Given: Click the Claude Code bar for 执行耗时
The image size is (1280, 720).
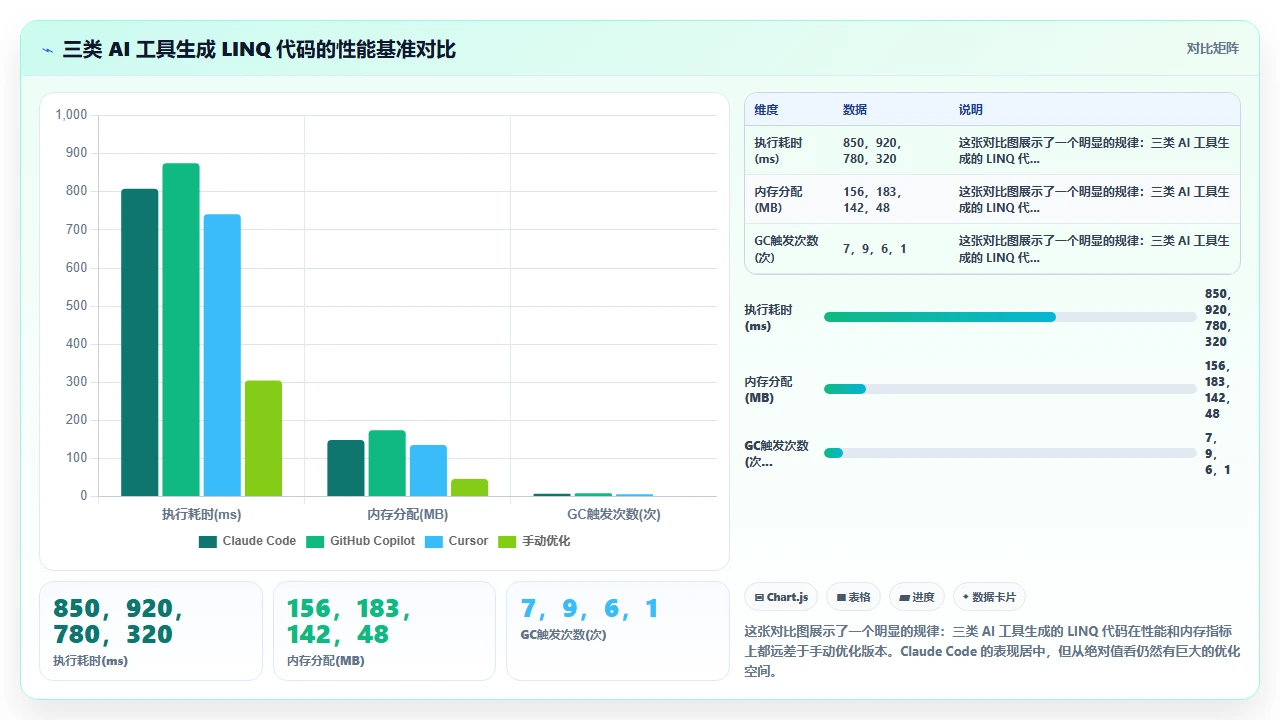Looking at the screenshot, I should point(140,342).
